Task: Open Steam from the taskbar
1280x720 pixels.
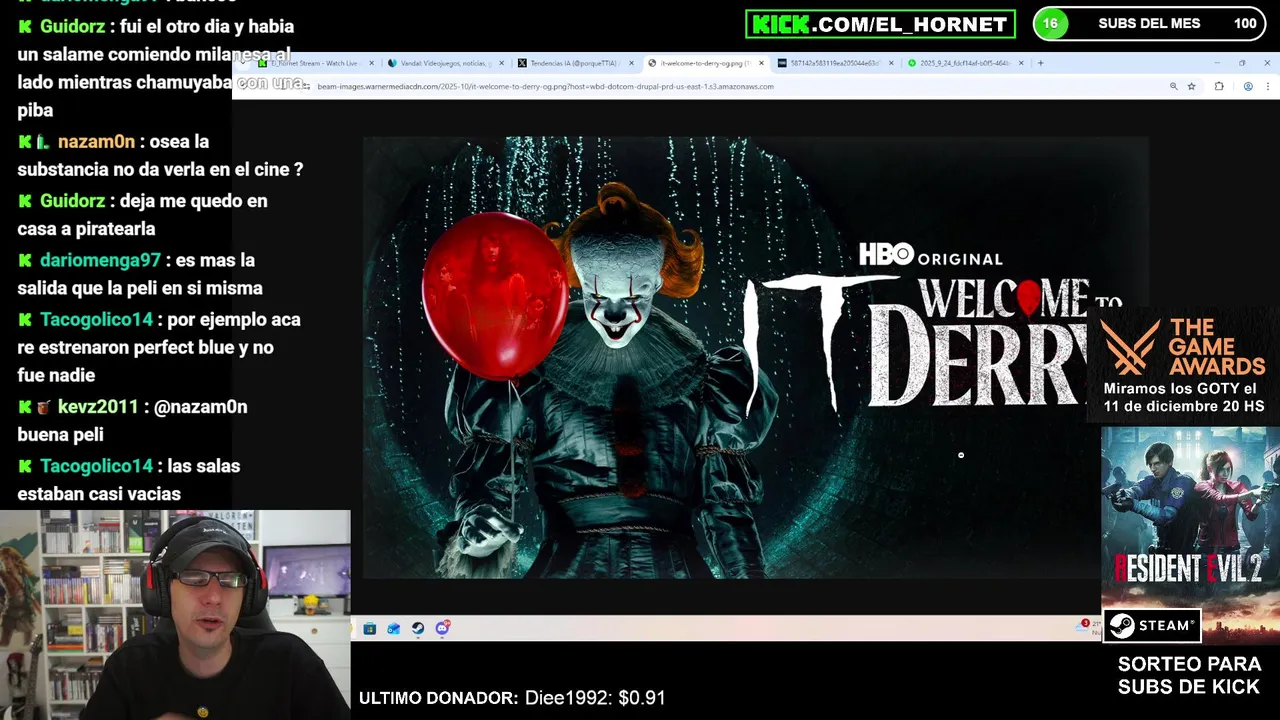Action: 418,628
